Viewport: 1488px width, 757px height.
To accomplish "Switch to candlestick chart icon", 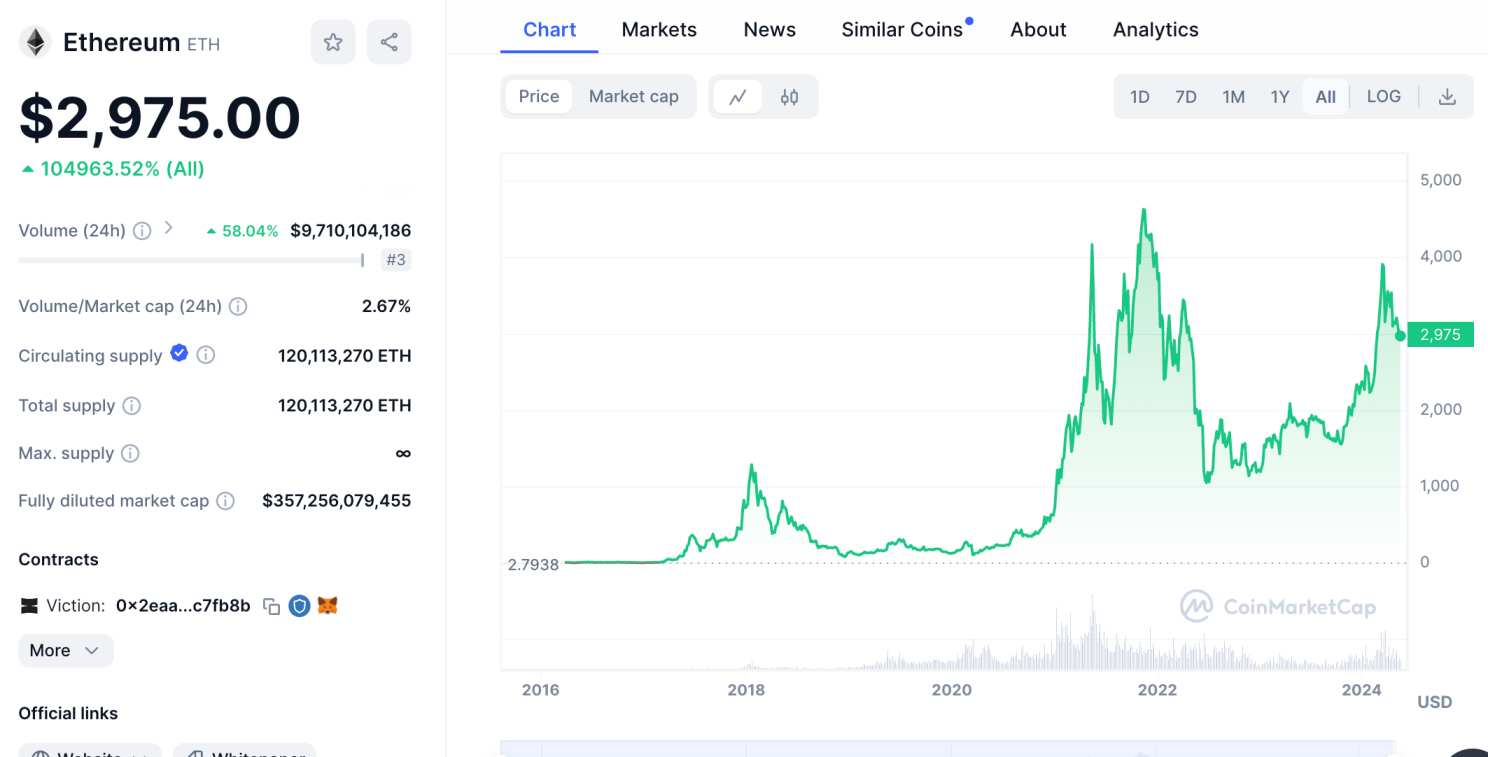I will point(790,97).
